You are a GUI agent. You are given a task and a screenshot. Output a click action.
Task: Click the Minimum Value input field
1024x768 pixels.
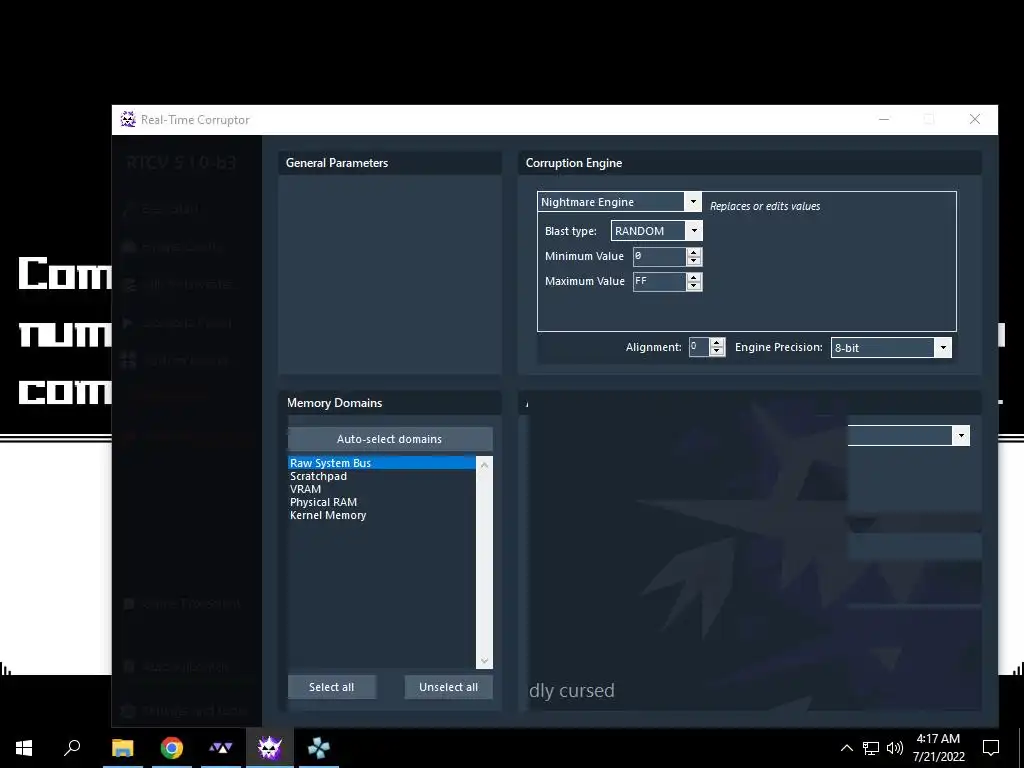point(660,256)
